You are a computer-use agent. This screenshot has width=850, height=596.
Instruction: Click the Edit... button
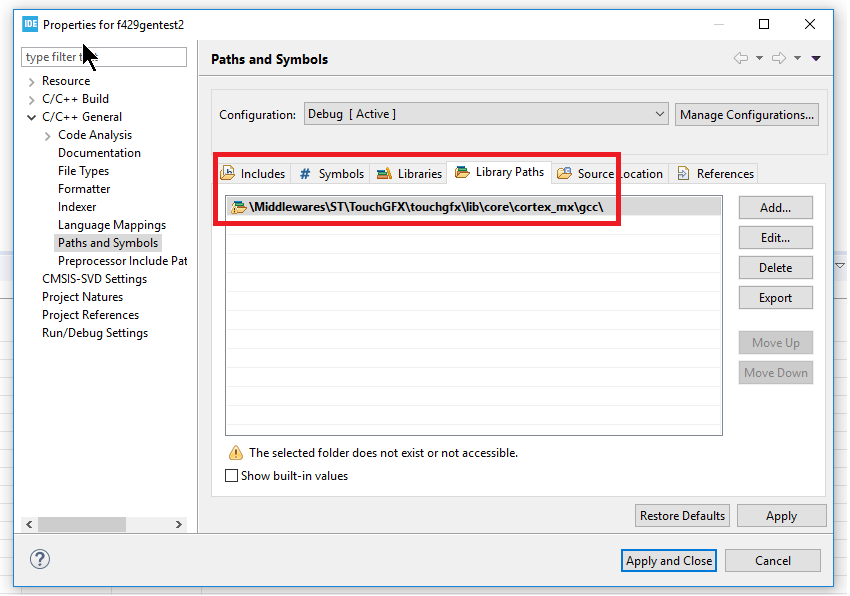(x=775, y=238)
